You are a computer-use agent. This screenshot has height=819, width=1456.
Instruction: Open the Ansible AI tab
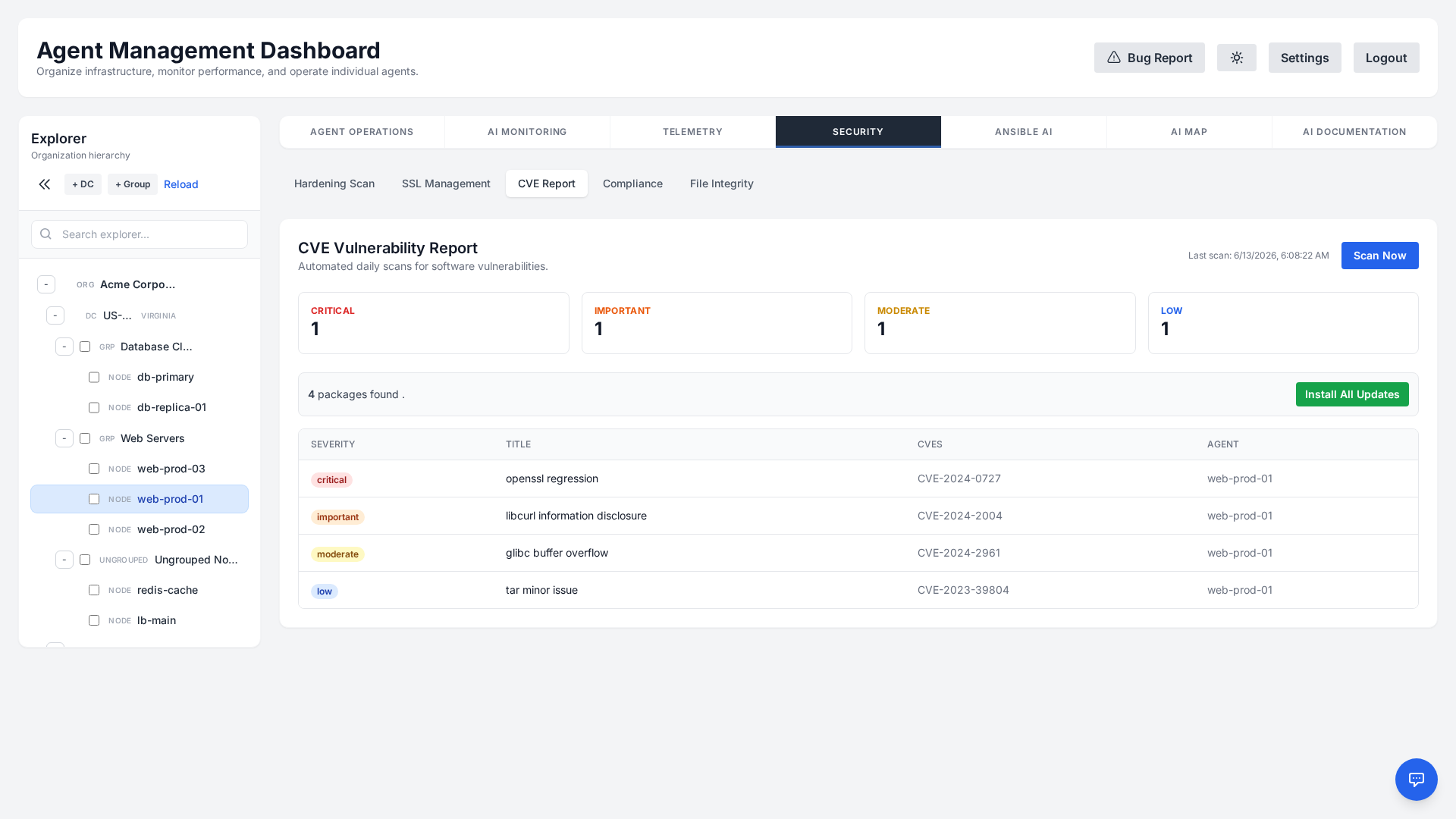click(x=1024, y=132)
